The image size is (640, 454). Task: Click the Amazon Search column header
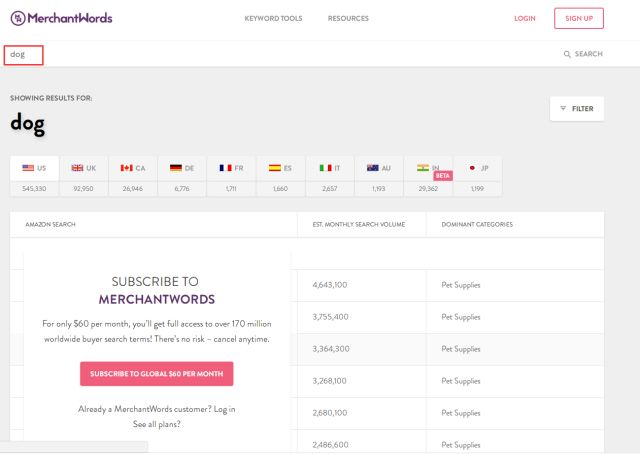[50, 224]
